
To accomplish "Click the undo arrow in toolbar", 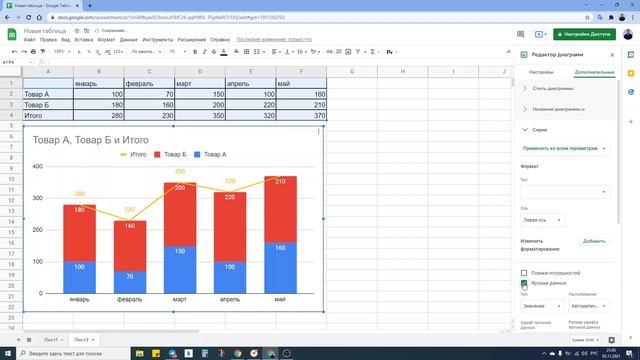I will [x=15, y=52].
